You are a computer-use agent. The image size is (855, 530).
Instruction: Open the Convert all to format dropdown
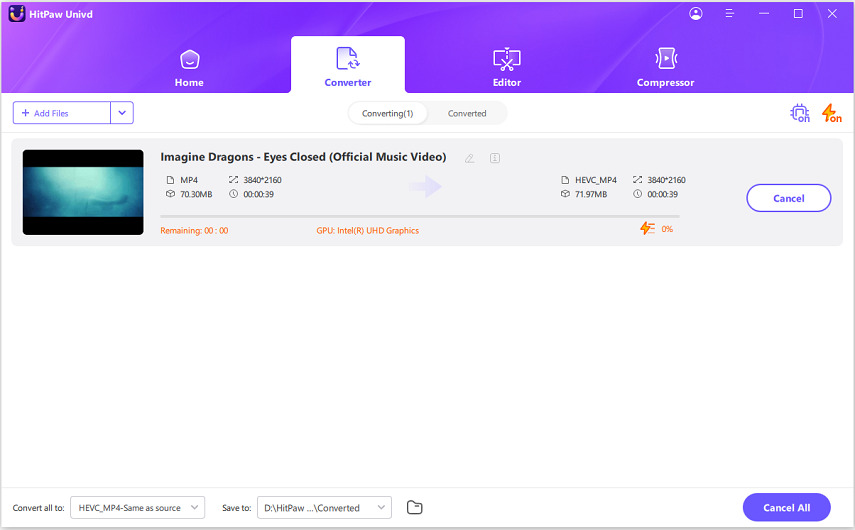coord(137,507)
